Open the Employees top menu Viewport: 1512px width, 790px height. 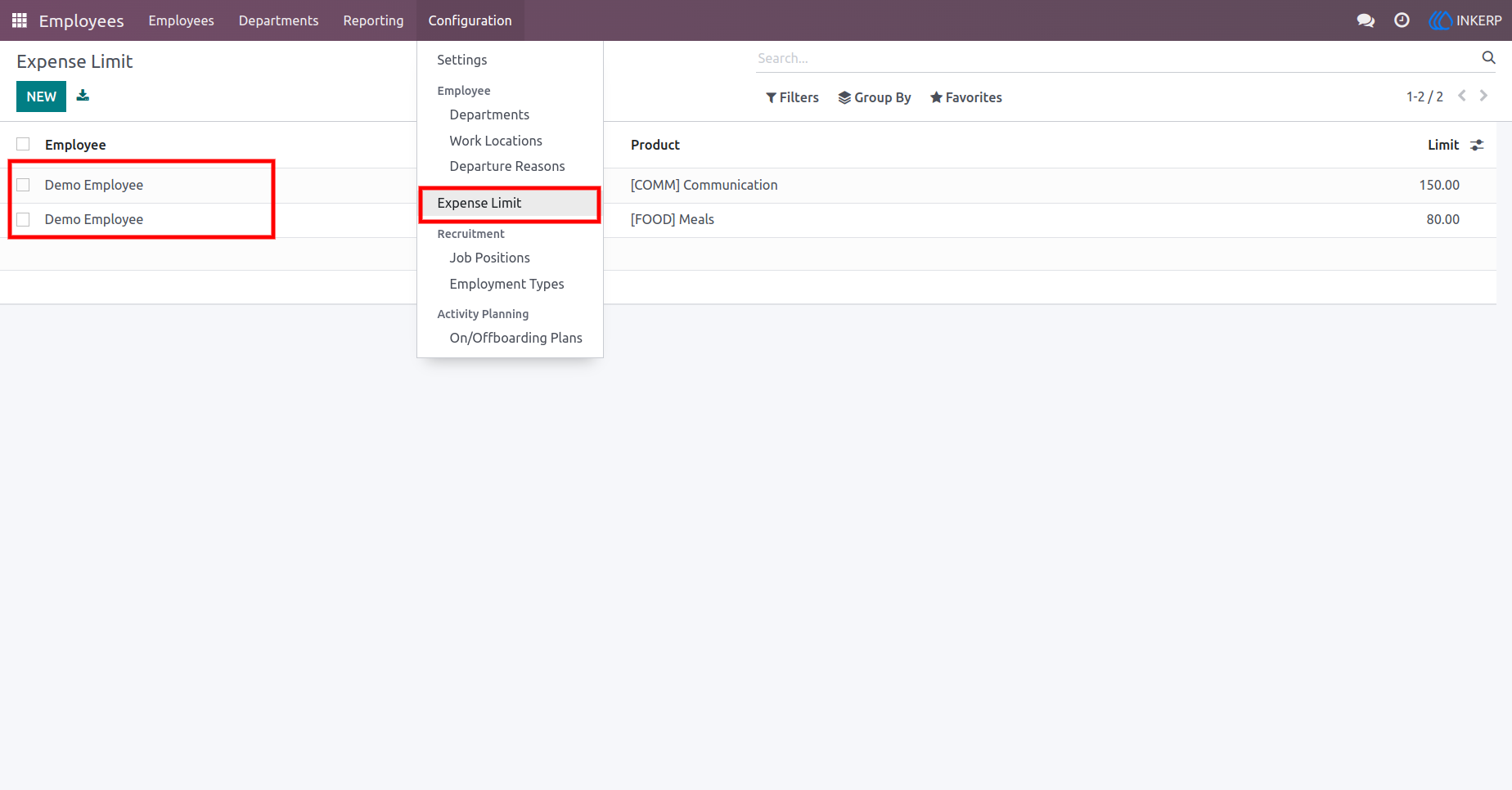pos(181,20)
